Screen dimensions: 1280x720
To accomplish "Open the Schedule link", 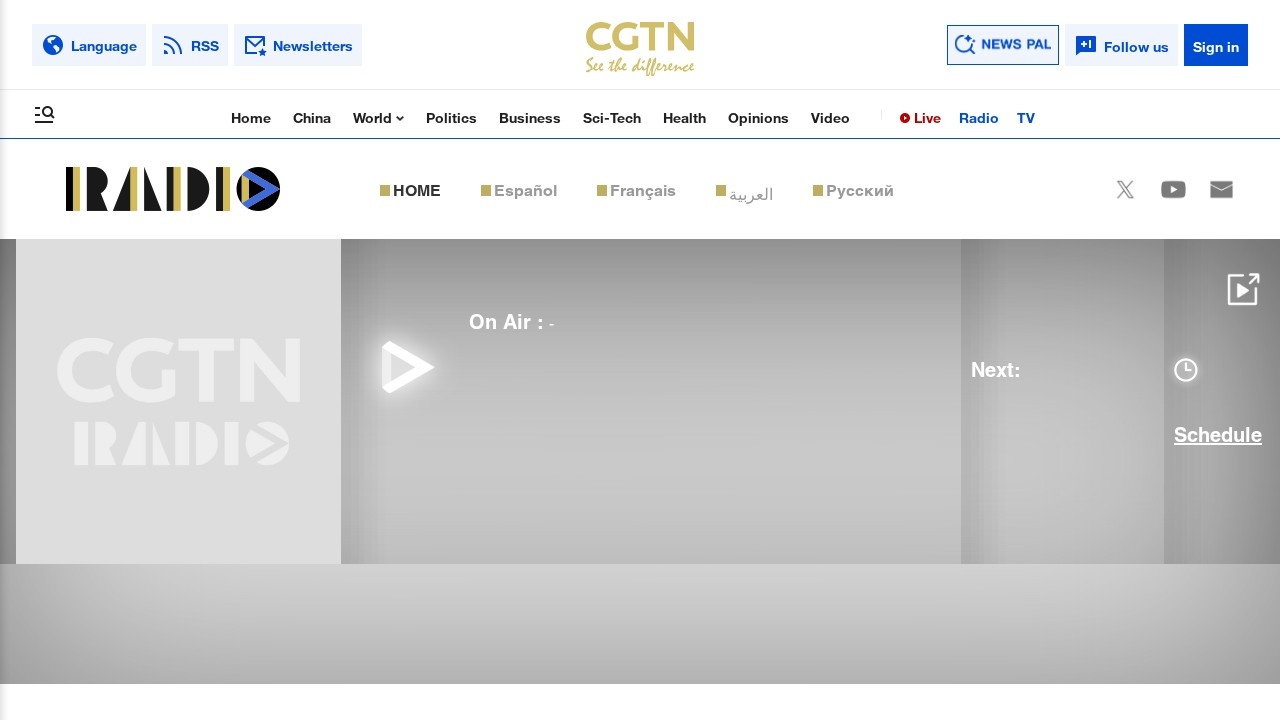I will (x=1218, y=435).
